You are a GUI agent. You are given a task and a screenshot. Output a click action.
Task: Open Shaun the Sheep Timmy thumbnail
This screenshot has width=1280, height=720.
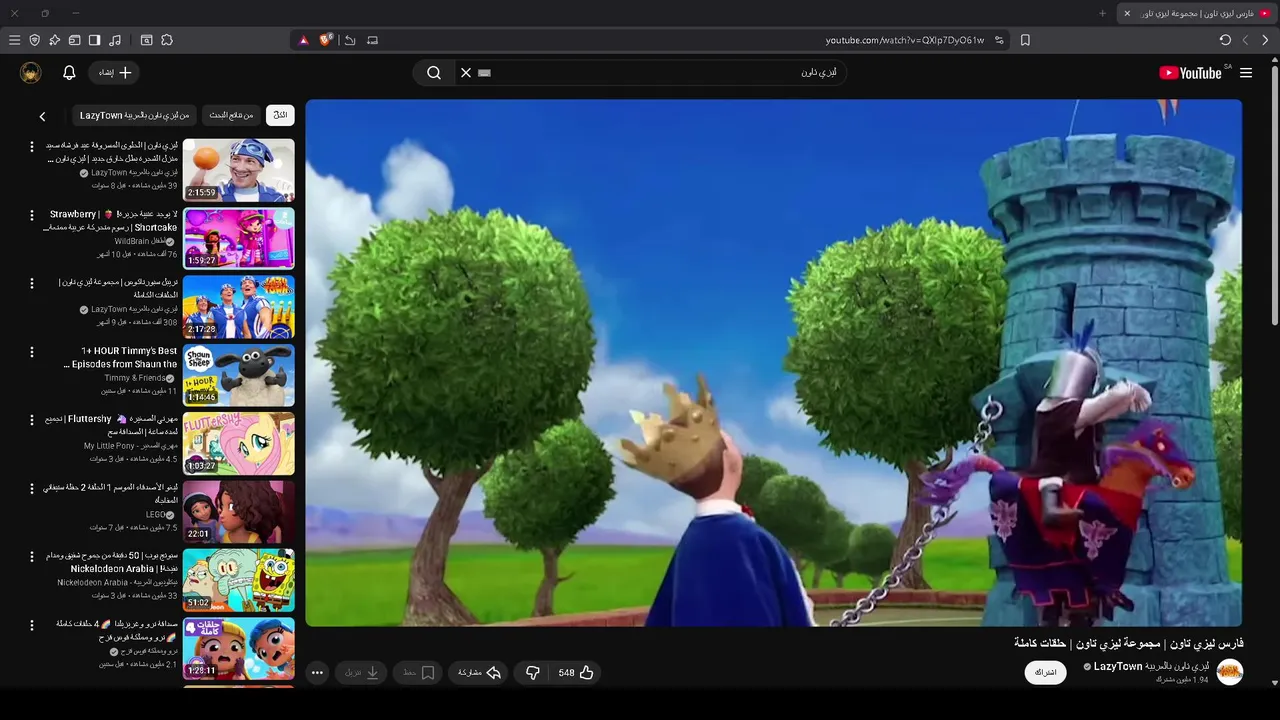pyautogui.click(x=239, y=375)
